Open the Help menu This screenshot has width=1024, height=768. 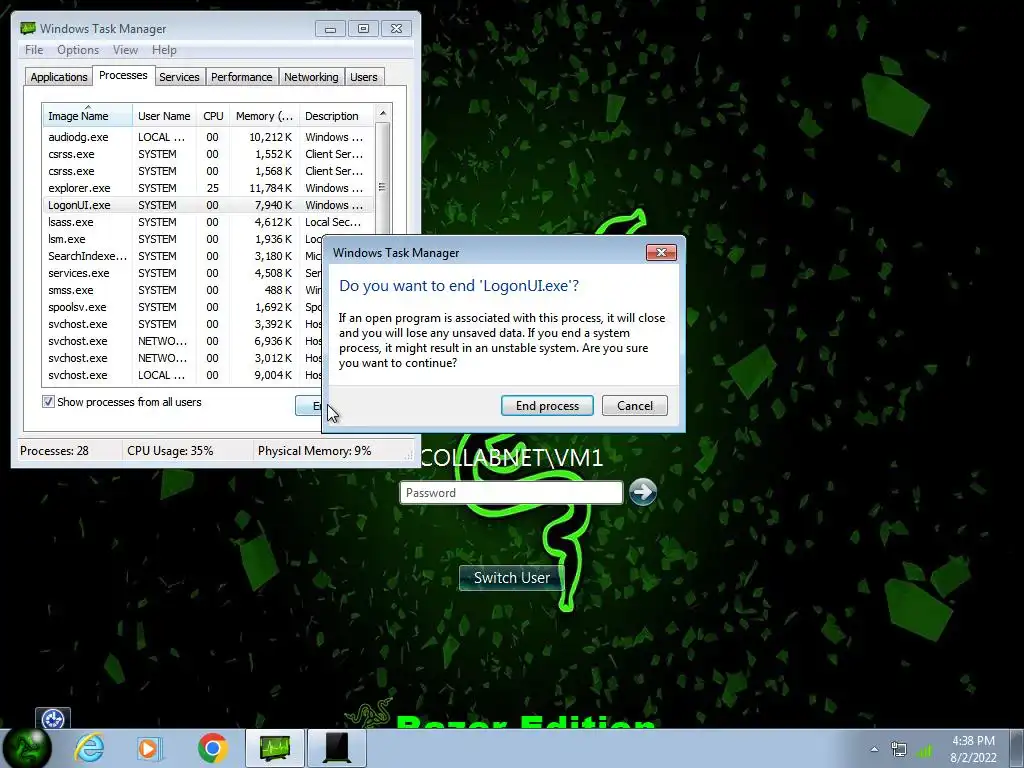(x=164, y=50)
